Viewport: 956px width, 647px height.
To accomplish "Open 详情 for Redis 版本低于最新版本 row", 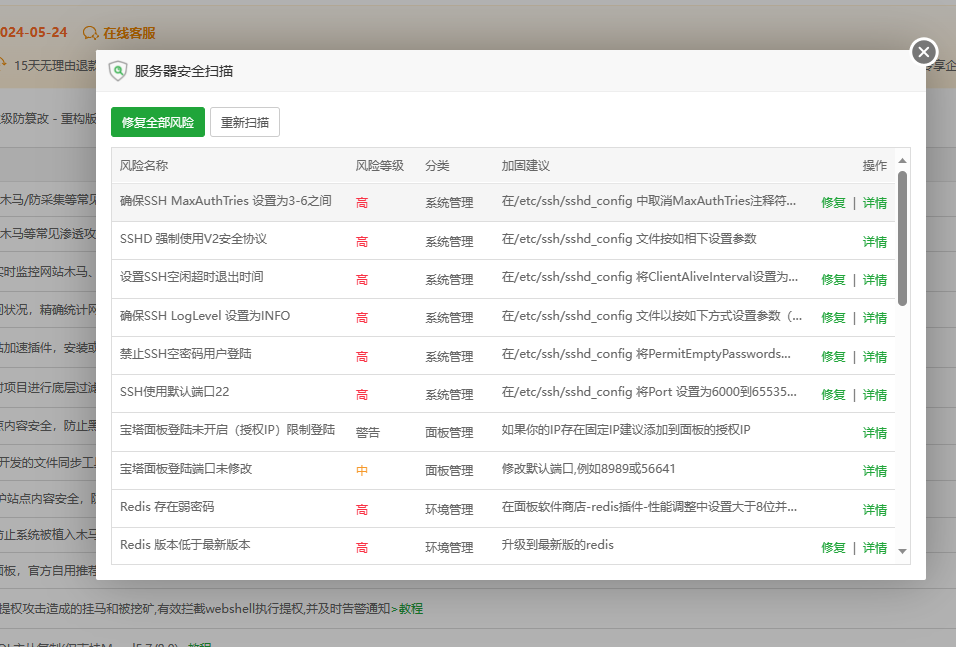I will (x=875, y=548).
